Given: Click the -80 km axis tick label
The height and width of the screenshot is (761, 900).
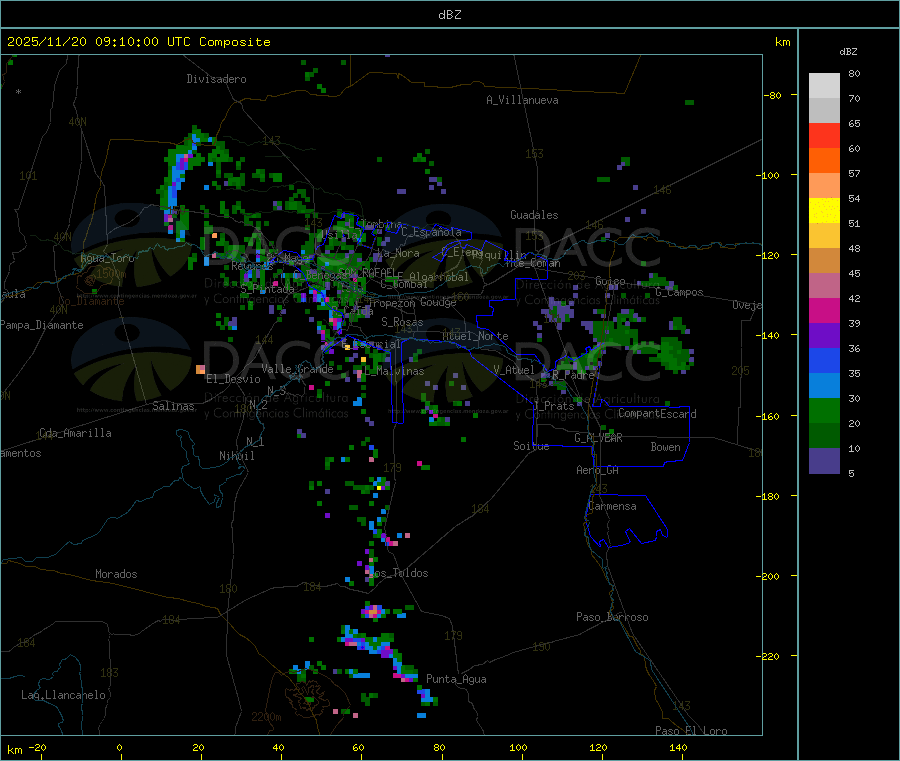Looking at the screenshot, I should click(x=773, y=95).
